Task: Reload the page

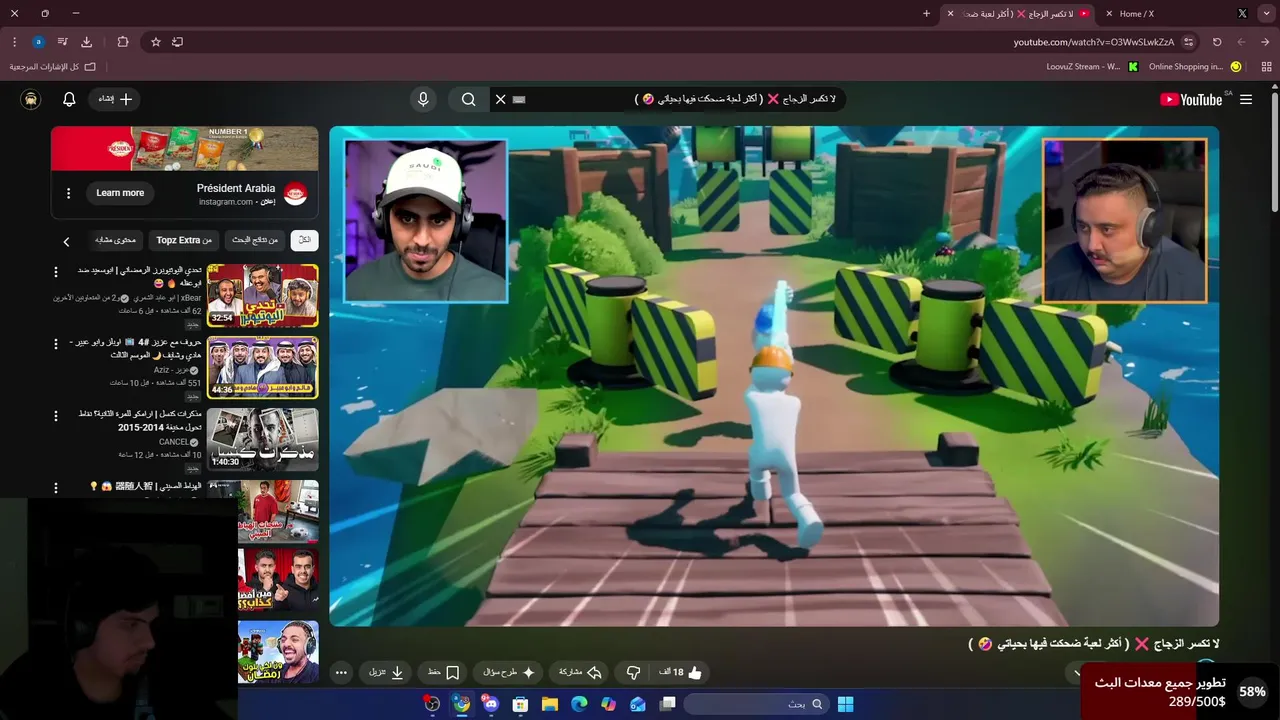Action: coord(1217,42)
